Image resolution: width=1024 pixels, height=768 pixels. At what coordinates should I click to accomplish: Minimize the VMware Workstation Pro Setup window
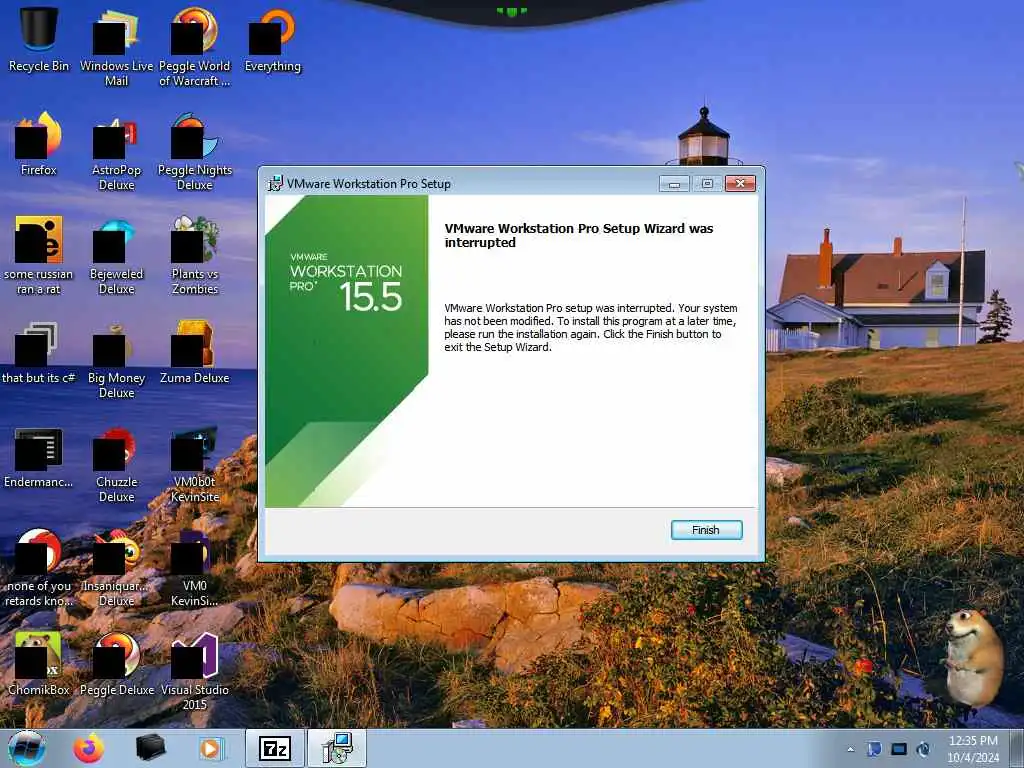coord(675,184)
